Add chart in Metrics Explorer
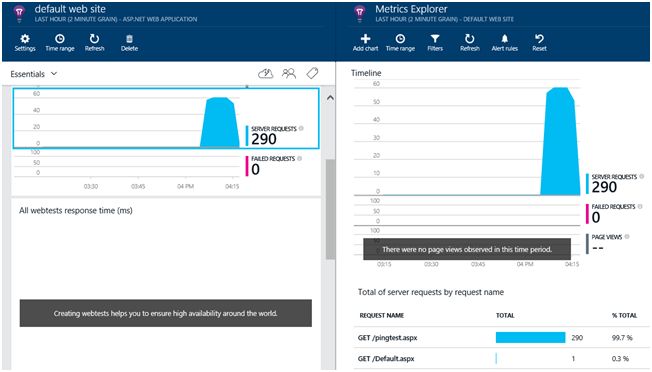Image resolution: width=652 pixels, height=372 pixels. point(366,43)
